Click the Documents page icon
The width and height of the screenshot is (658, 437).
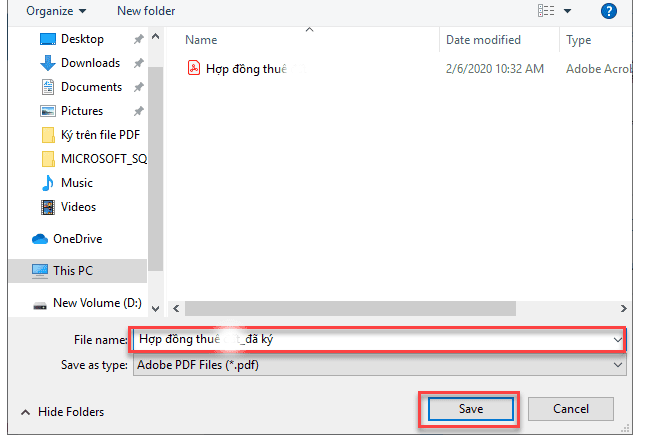point(48,87)
